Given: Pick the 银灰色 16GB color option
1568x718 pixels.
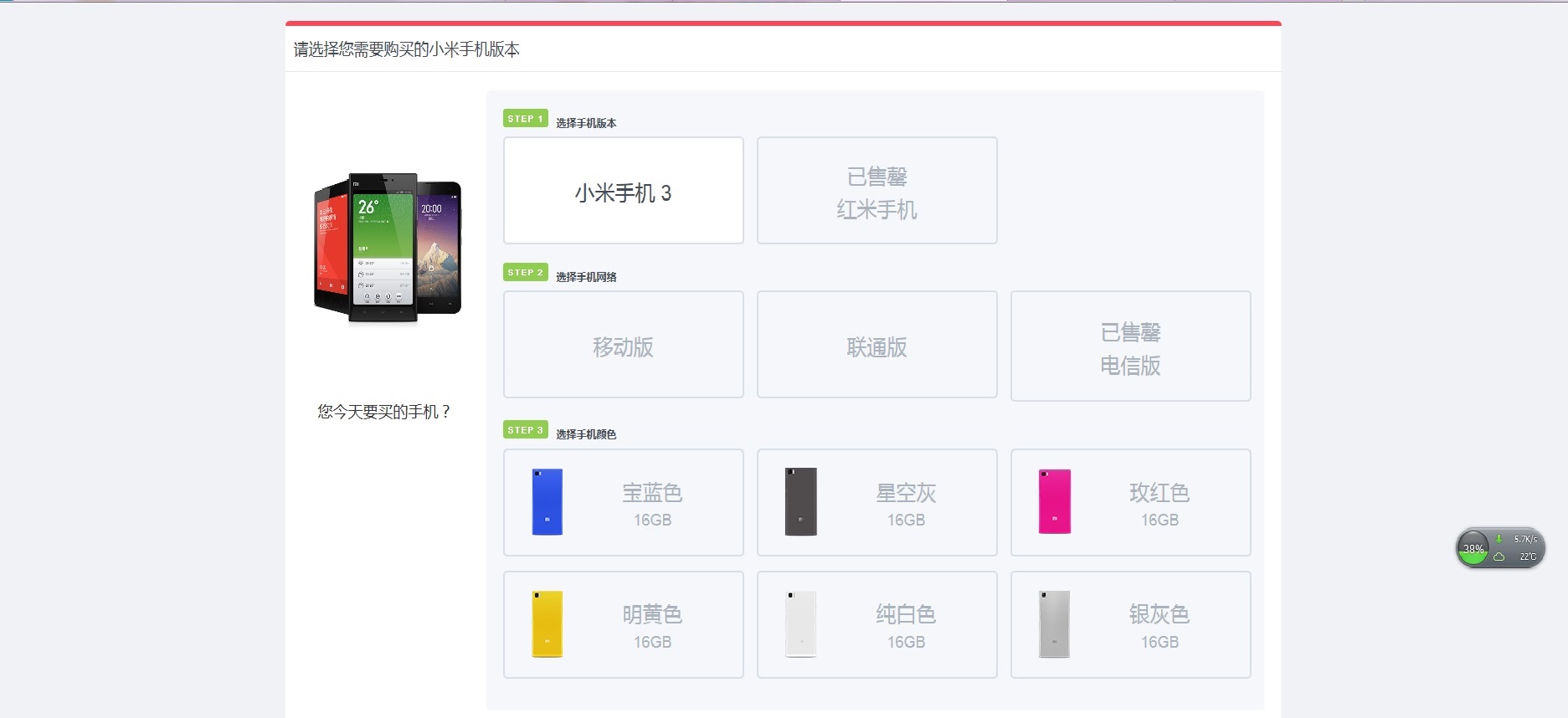Looking at the screenshot, I should [x=1131, y=625].
